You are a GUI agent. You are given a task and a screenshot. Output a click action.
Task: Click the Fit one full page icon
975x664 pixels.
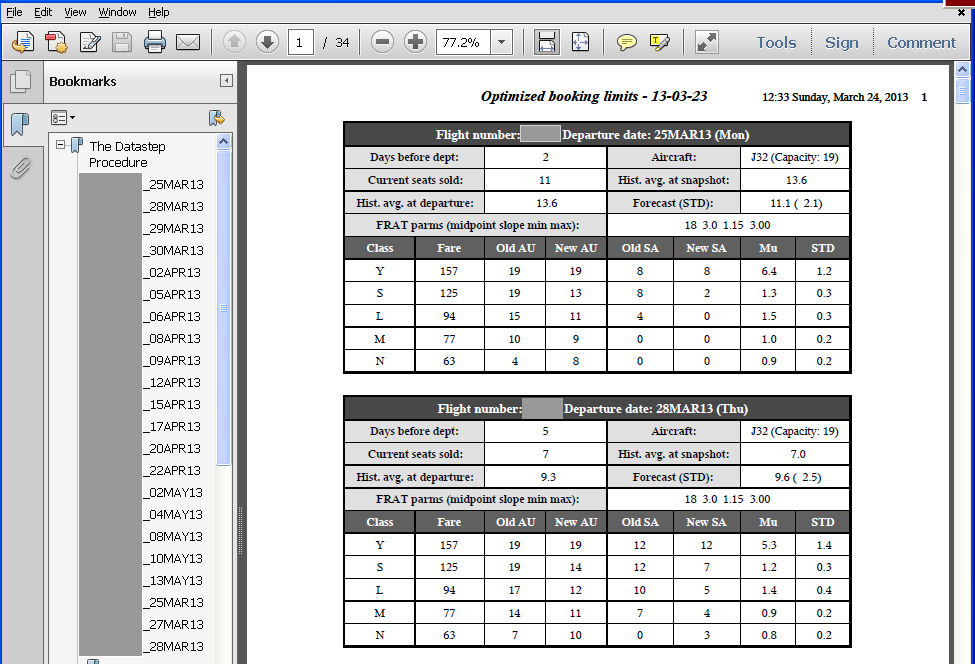pyautogui.click(x=580, y=42)
